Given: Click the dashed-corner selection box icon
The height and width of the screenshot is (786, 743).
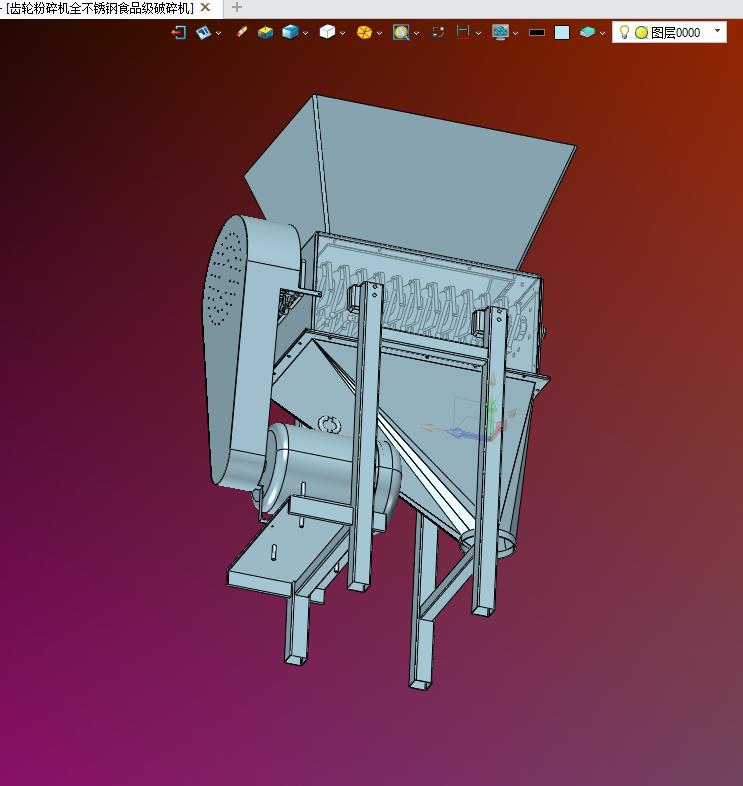Looking at the screenshot, I should (x=438, y=32).
